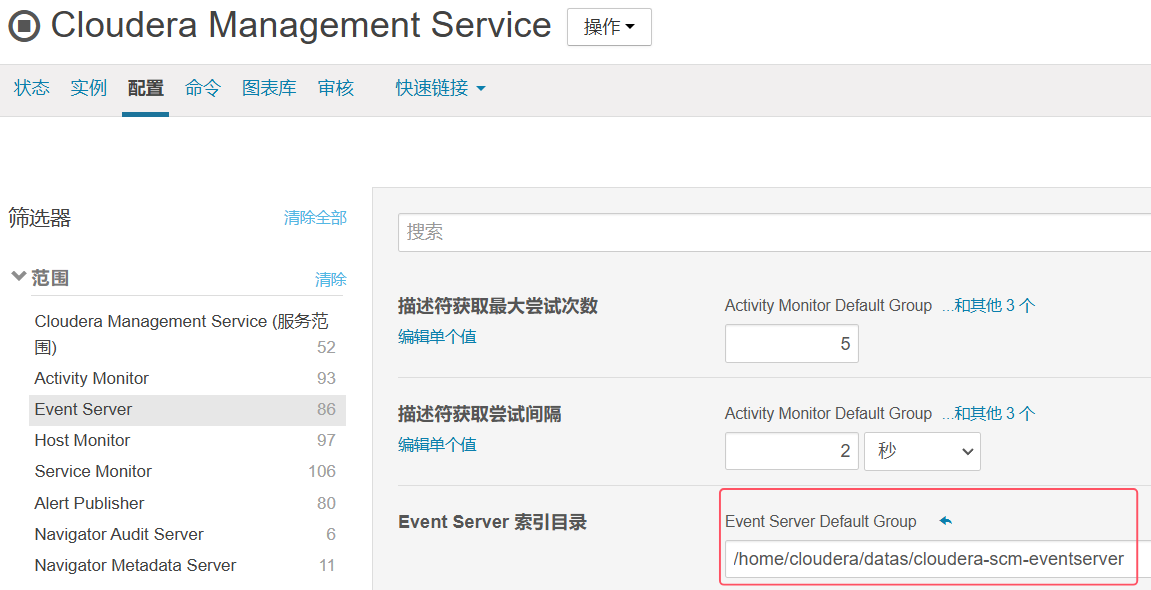This screenshot has width=1151, height=590.
Task: Select Host Monitor in the scope list
Action: click(x=82, y=440)
